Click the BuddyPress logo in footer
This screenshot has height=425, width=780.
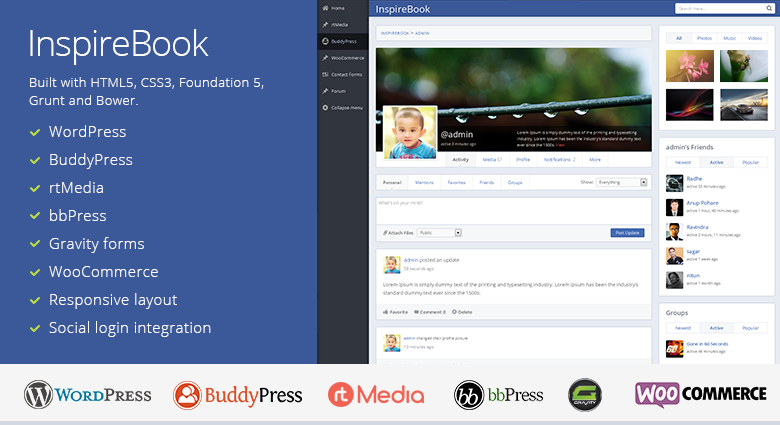(x=237, y=395)
